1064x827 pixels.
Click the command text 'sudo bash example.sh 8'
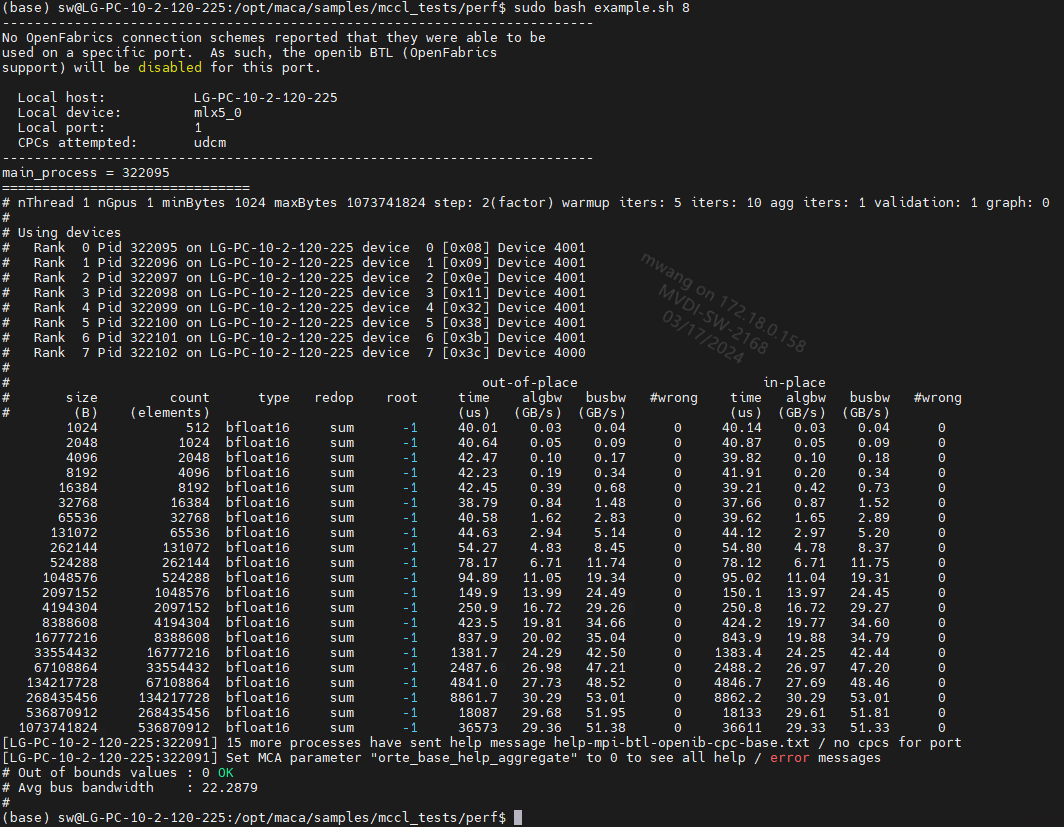coord(602,7)
